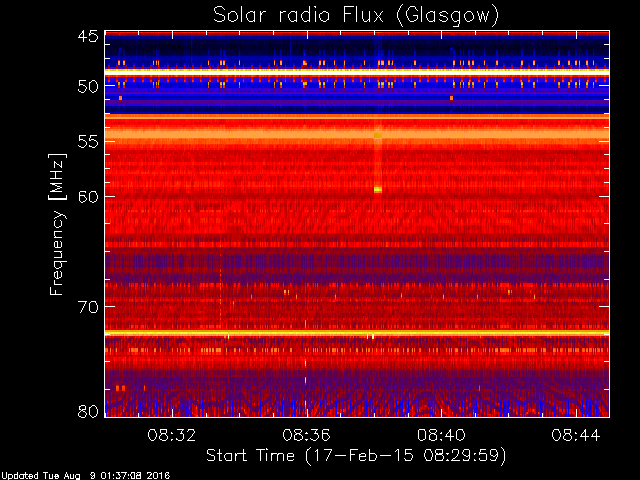
Task: Click the 45 frequency axis tick label
Action: tap(88, 36)
